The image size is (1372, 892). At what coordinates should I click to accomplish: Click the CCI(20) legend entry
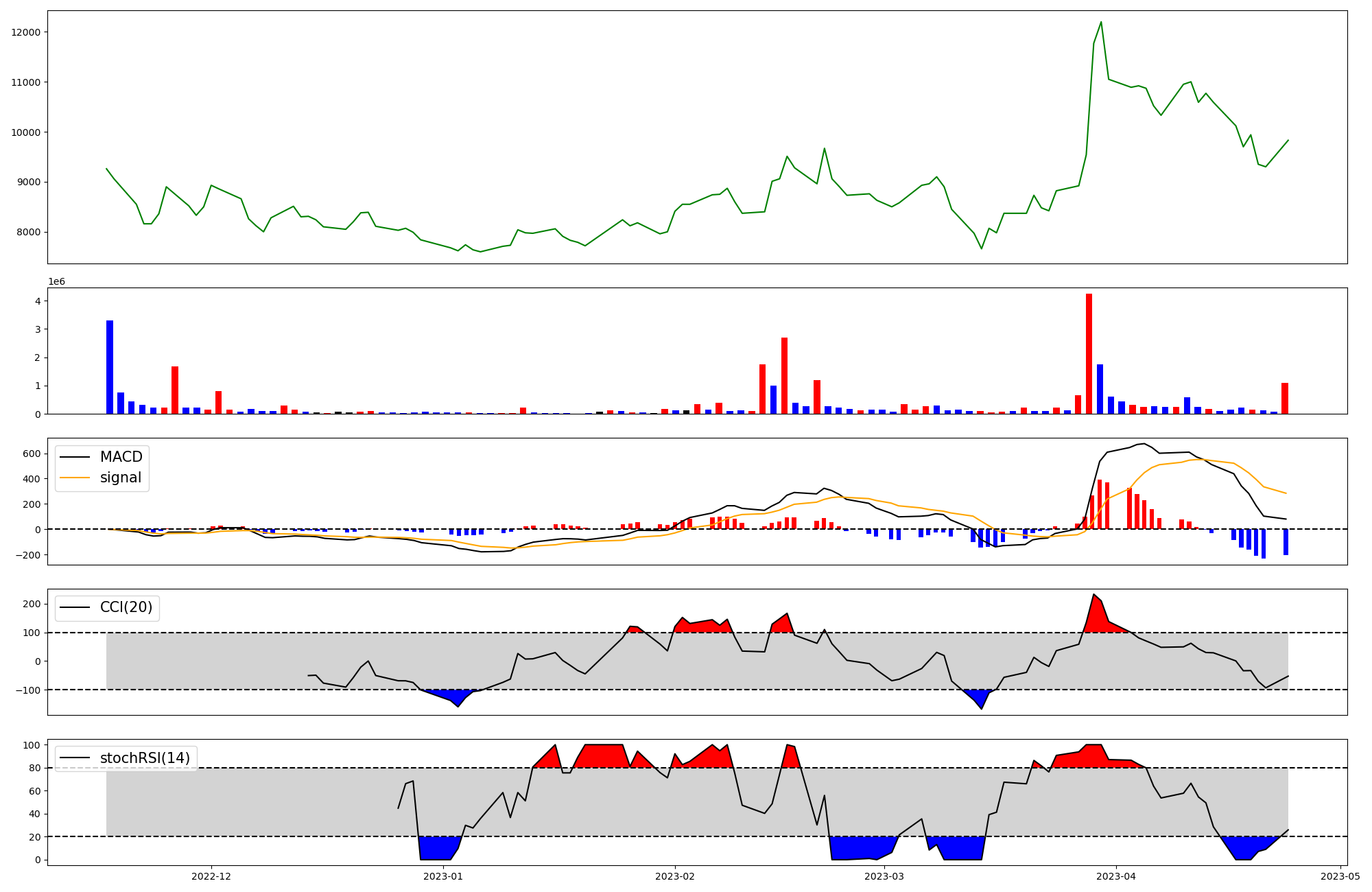click(x=126, y=607)
